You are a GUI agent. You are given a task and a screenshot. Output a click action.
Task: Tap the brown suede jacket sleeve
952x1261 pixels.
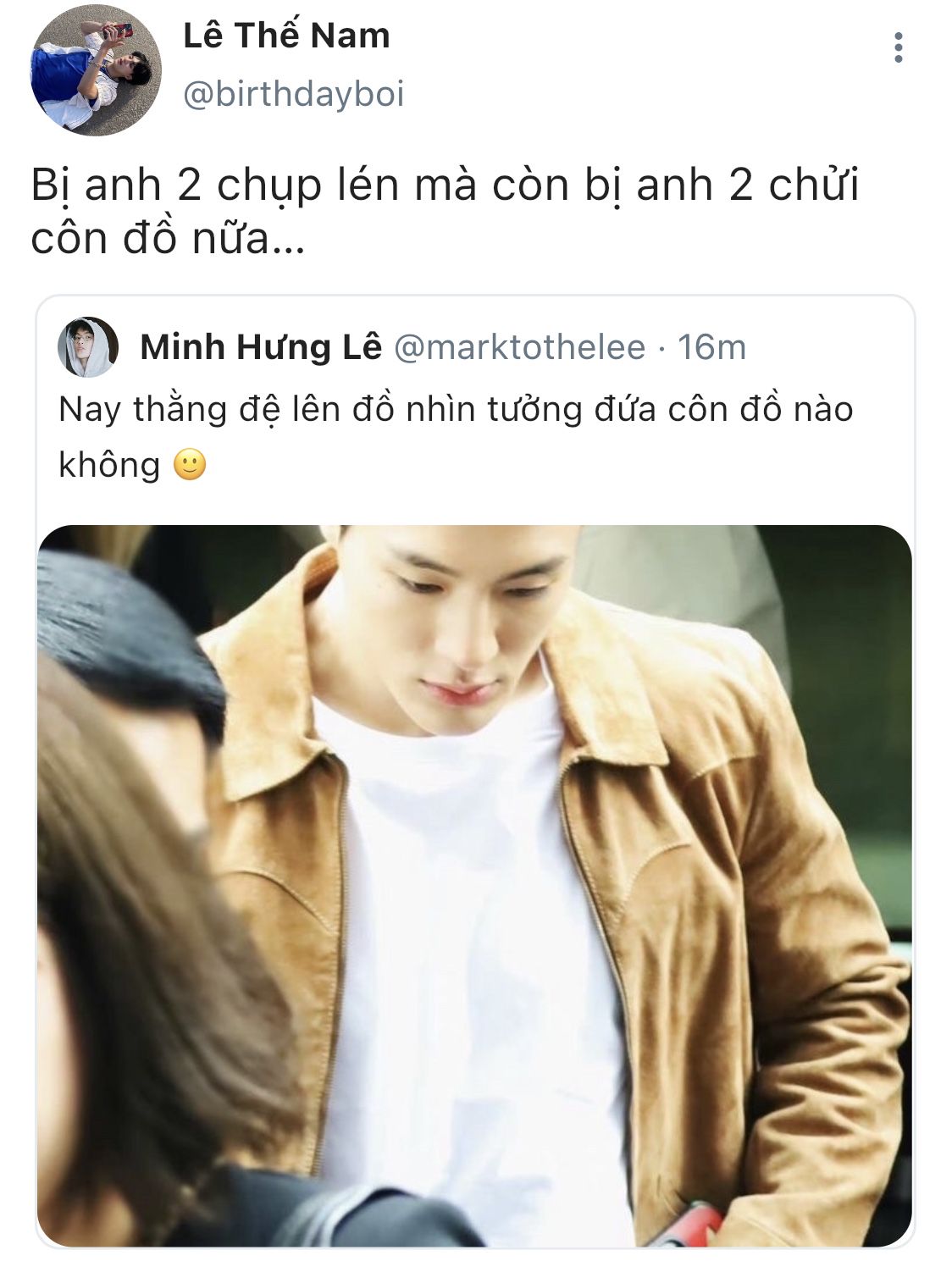(813, 974)
